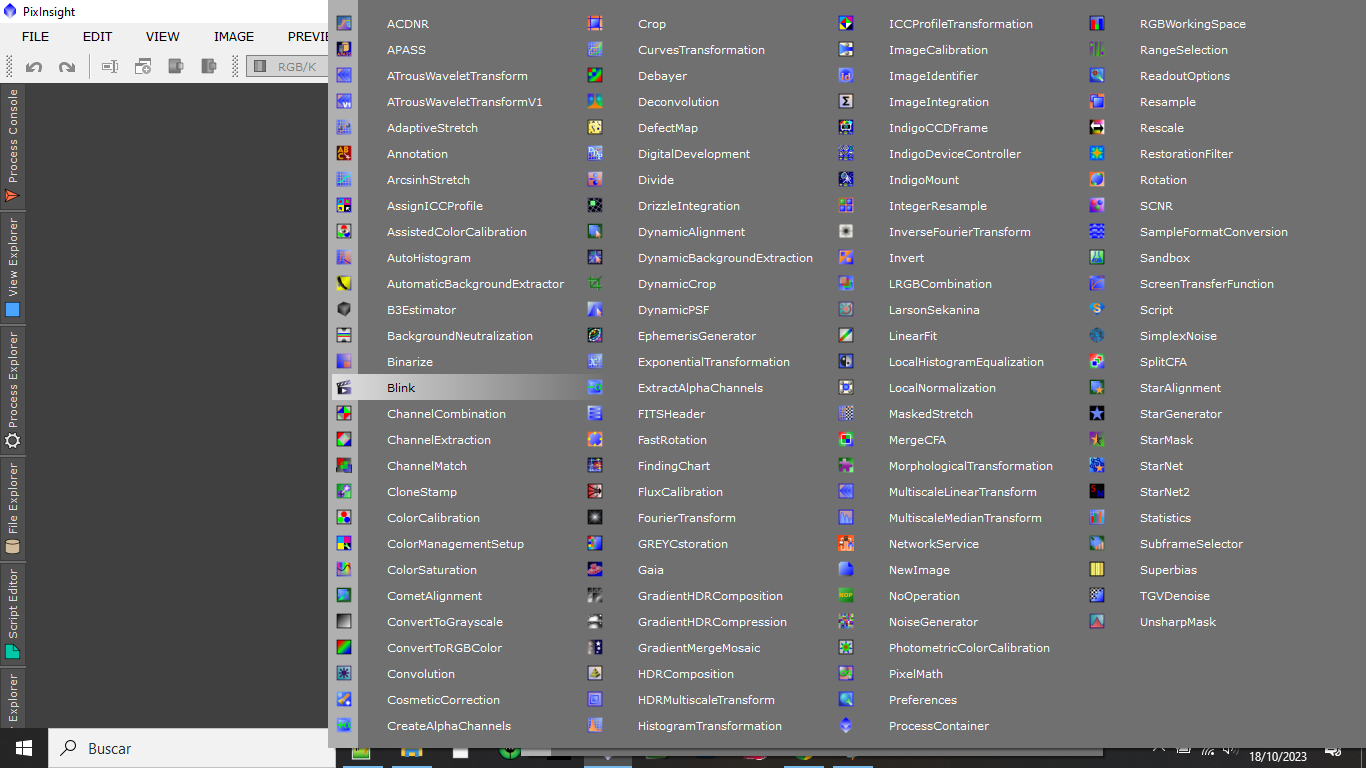Viewport: 1366px width, 768px height.
Task: Click the Undo arrow in toolbar
Action: tap(34, 67)
